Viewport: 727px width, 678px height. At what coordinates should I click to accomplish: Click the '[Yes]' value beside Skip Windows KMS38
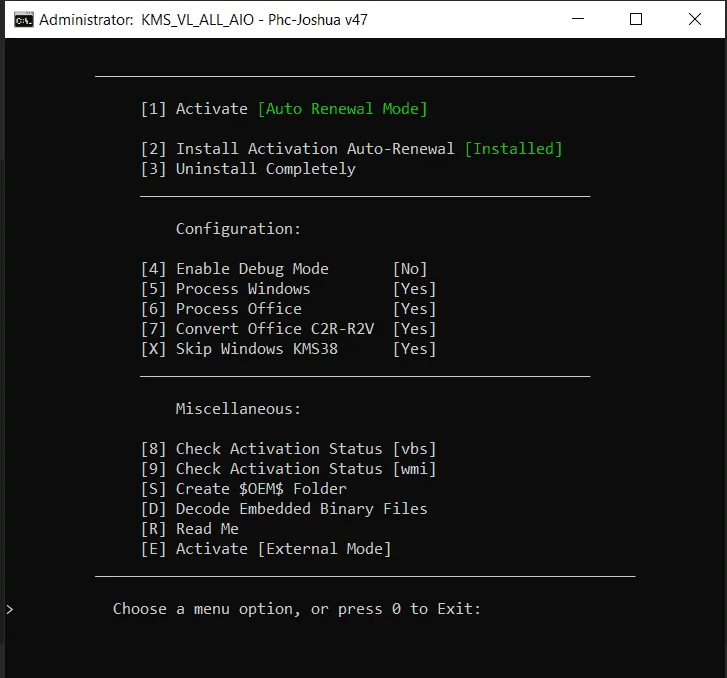[x=415, y=349]
